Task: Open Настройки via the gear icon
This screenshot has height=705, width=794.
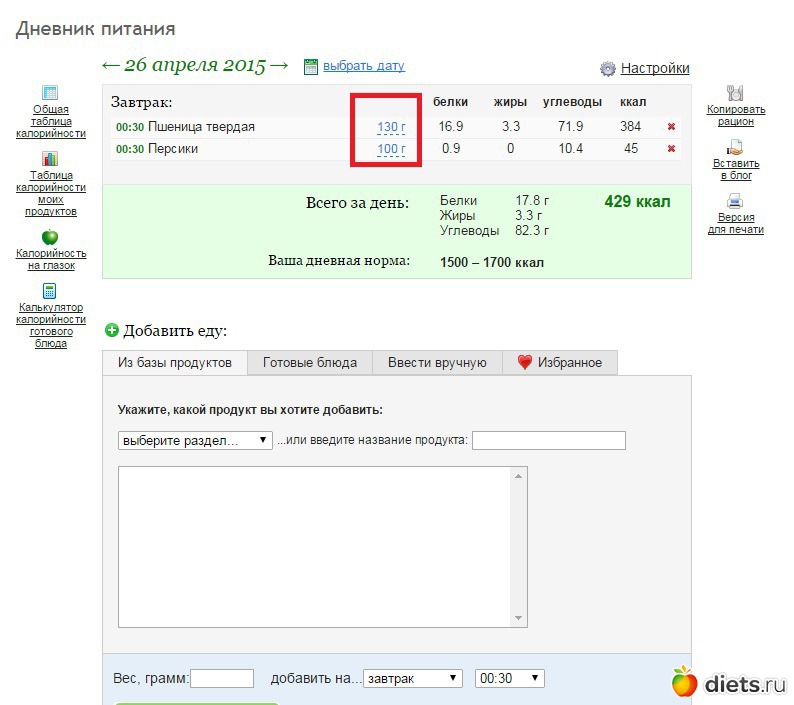Action: 608,69
